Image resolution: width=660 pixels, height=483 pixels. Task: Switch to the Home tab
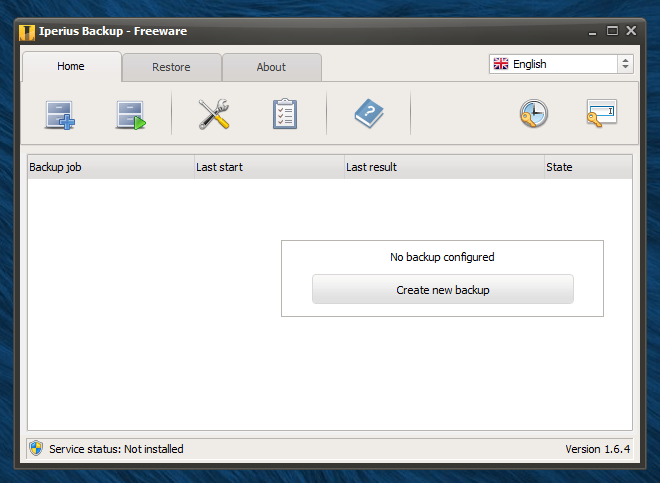point(72,67)
